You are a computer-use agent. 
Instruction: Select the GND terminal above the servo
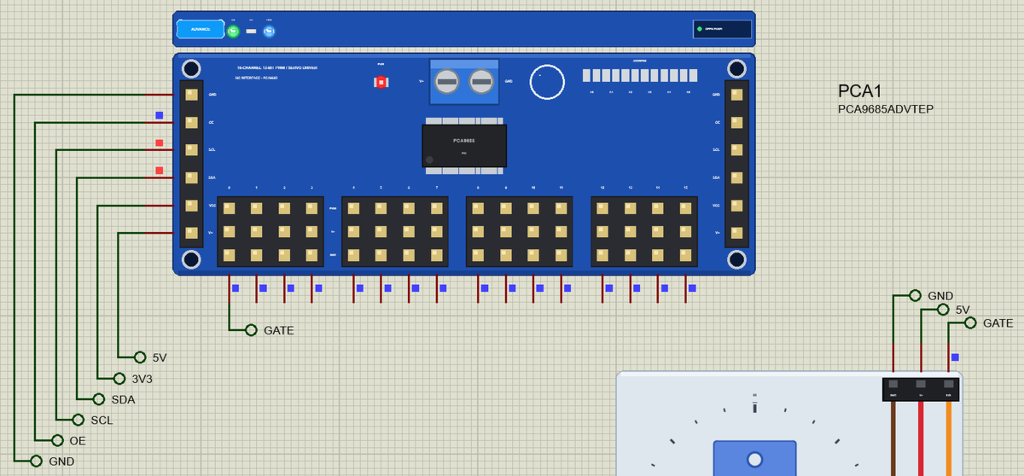pos(915,296)
